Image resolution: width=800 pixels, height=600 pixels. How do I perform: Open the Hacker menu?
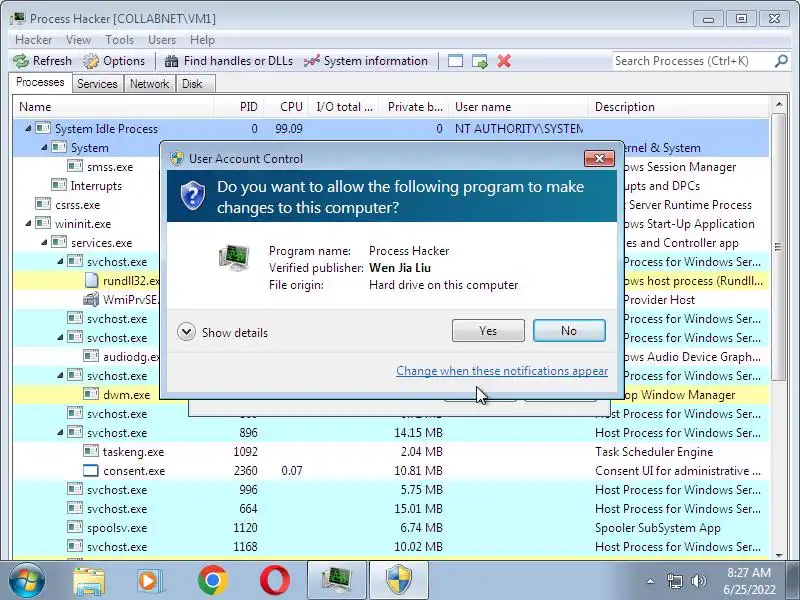tap(33, 40)
